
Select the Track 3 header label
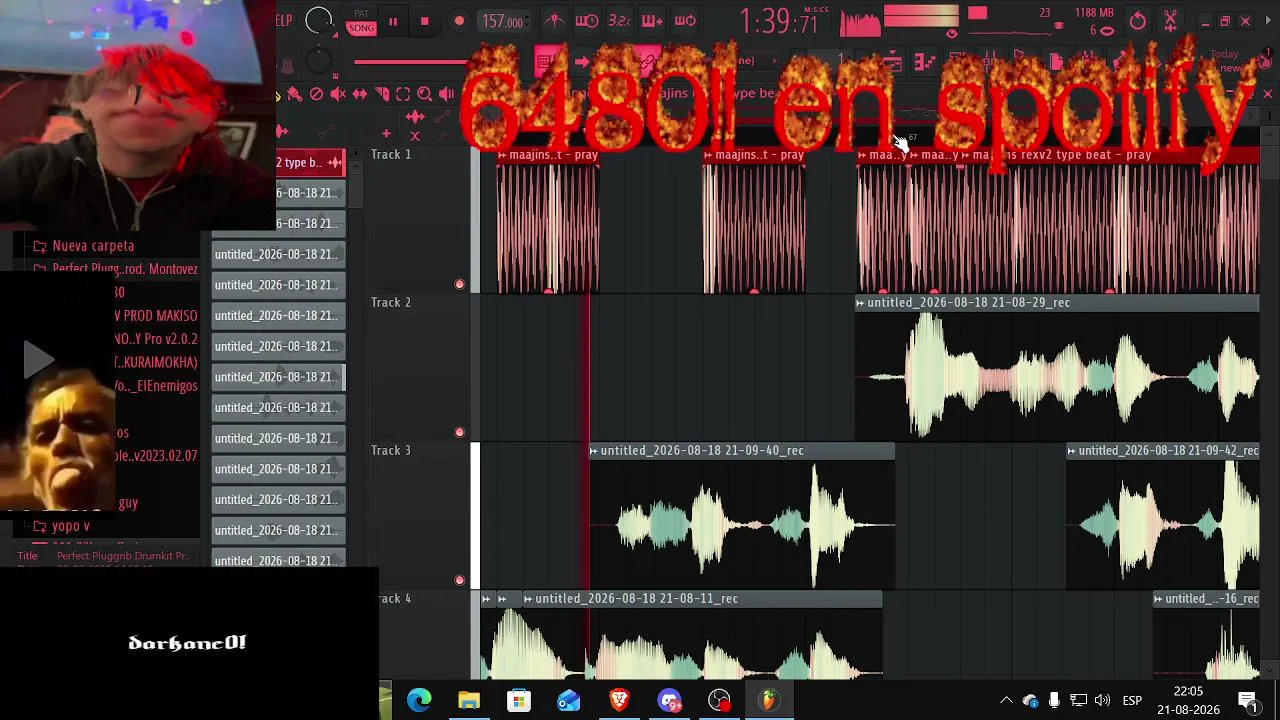(x=391, y=451)
